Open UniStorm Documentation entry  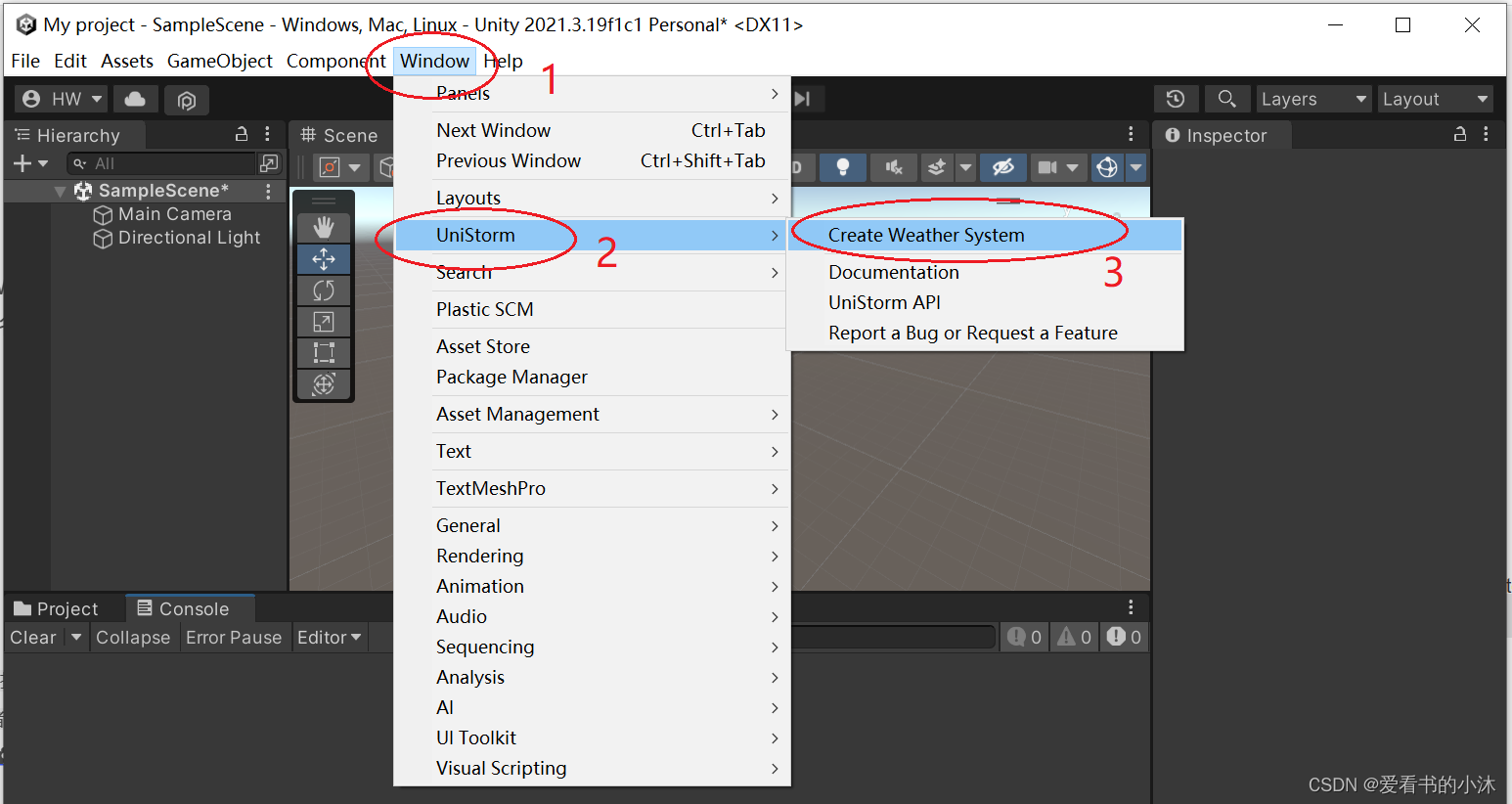click(x=985, y=273)
